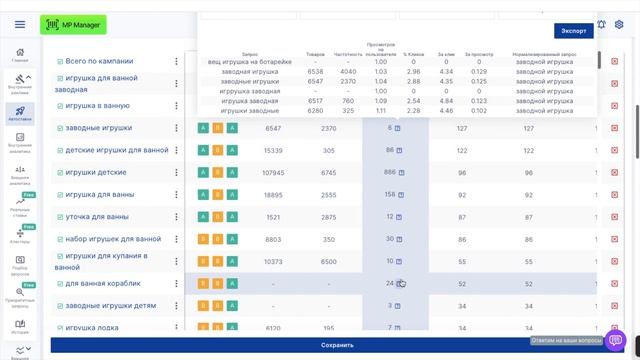Image resolution: width=640 pixels, height=360 pixels.
Task: Click the Сохранить button
Action: click(337, 345)
